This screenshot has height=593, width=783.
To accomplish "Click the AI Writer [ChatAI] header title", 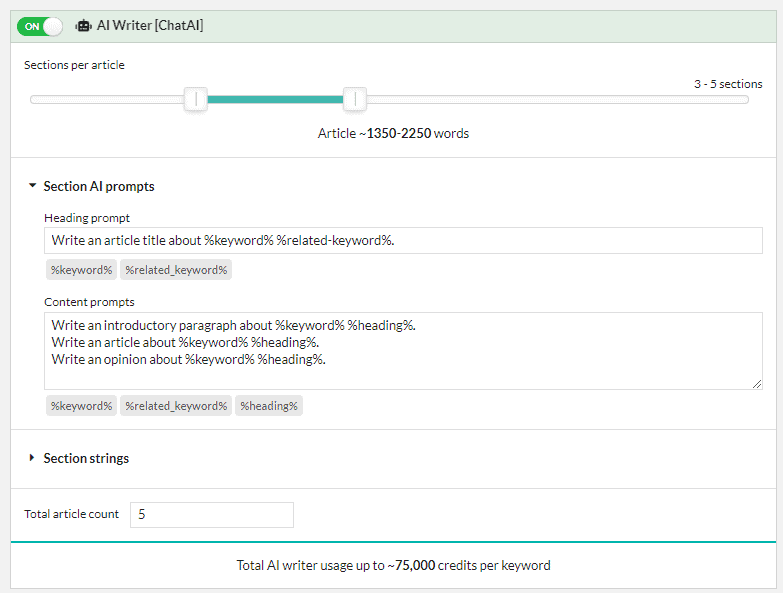I will [x=150, y=25].
